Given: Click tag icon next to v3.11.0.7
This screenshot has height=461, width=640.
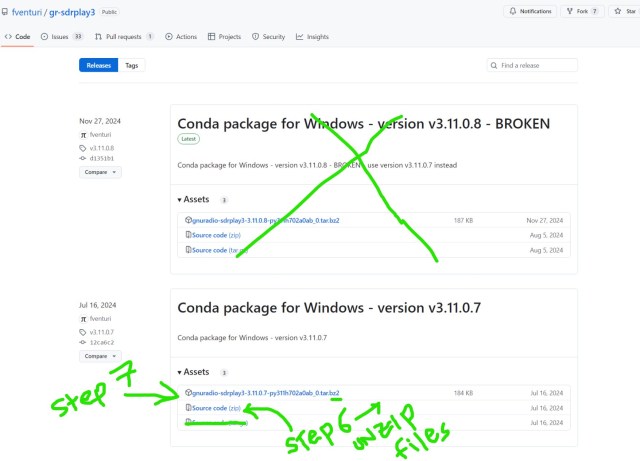Looking at the screenshot, I should 83,332.
